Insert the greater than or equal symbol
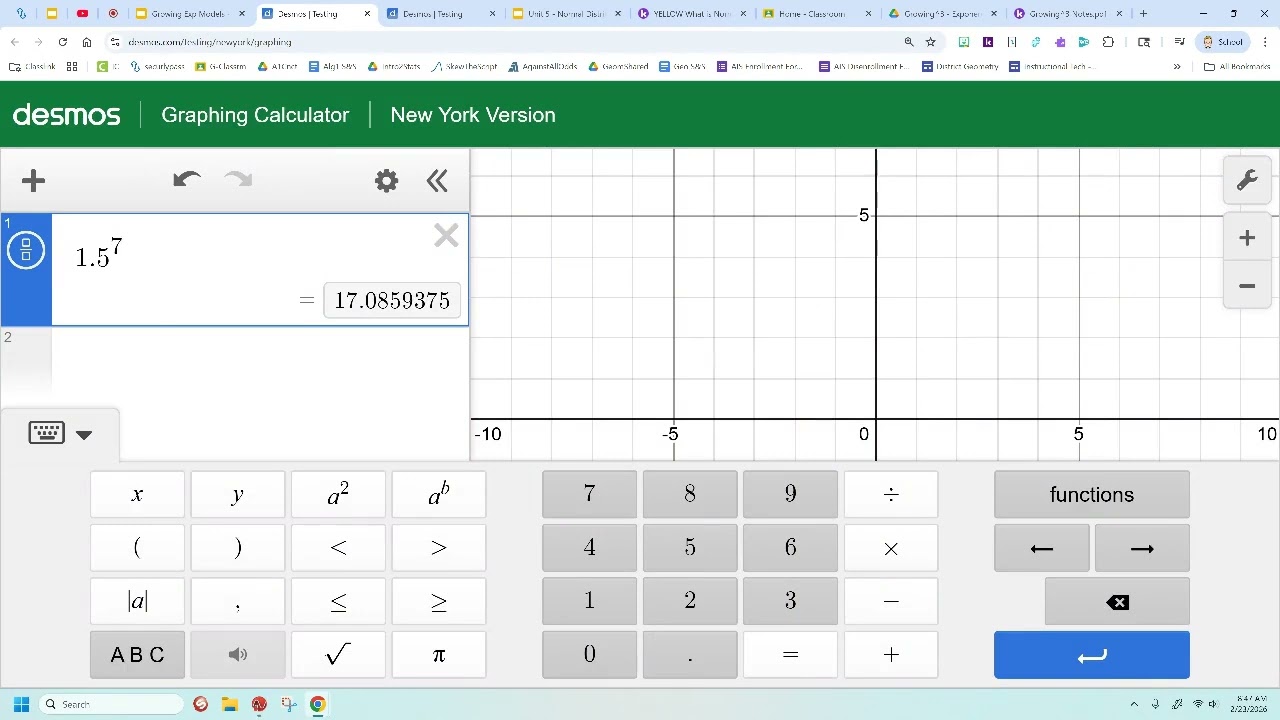The width and height of the screenshot is (1280, 720). click(x=439, y=601)
